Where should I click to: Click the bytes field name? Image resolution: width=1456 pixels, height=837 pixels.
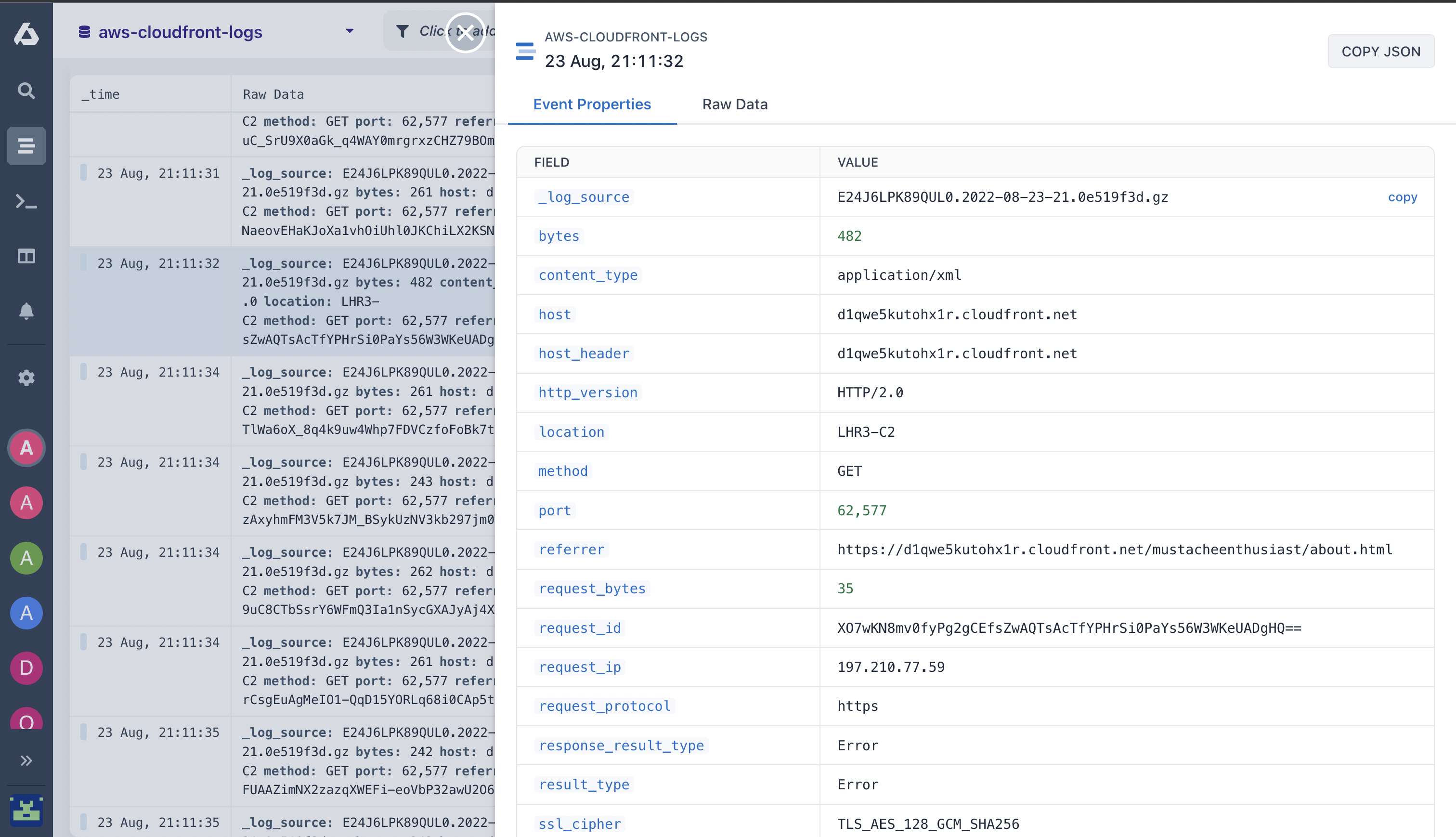(559, 236)
